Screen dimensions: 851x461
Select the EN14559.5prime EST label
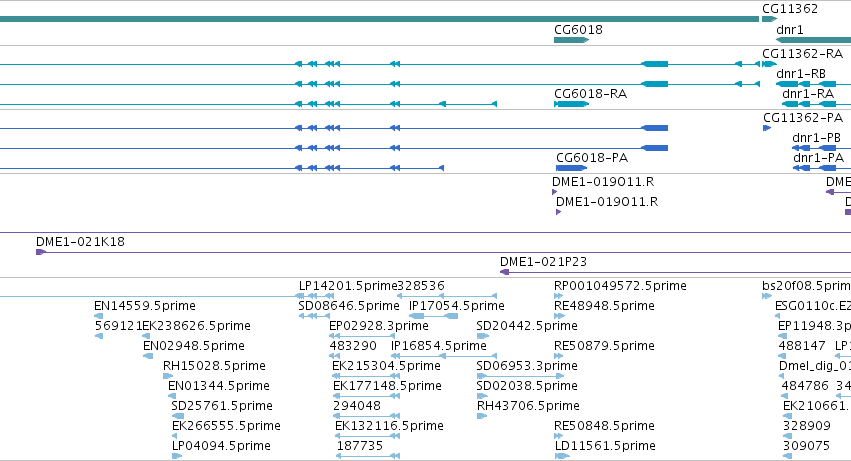[x=145, y=306]
